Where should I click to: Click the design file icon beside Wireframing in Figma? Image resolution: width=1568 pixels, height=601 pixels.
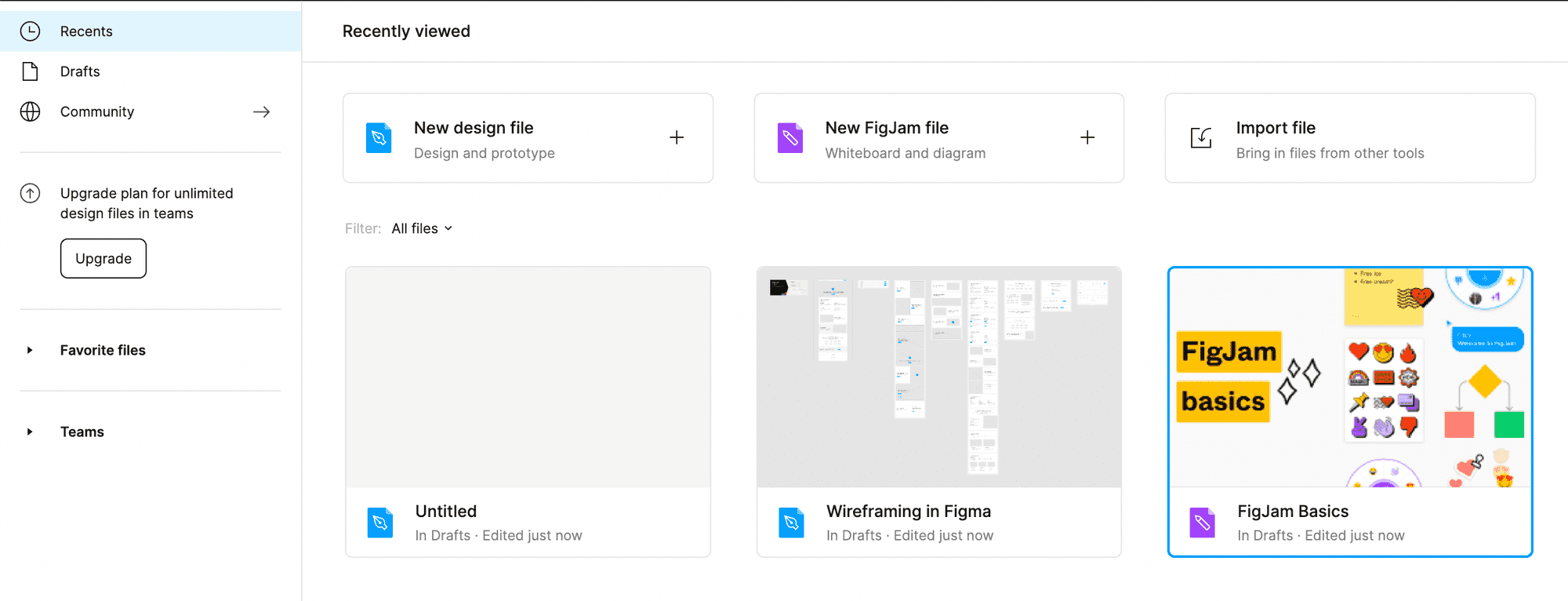[x=791, y=523]
